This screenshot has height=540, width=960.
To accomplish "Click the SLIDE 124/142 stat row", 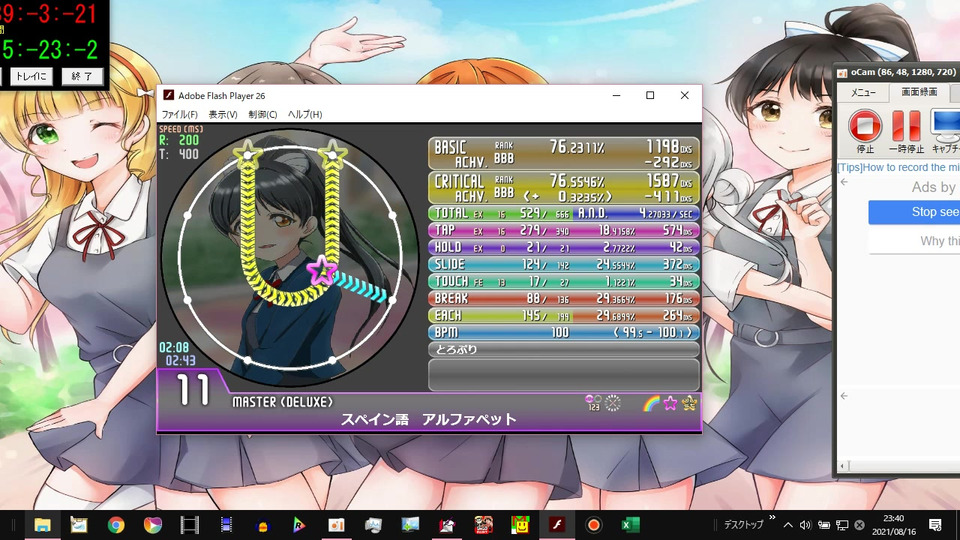I will click(x=564, y=264).
